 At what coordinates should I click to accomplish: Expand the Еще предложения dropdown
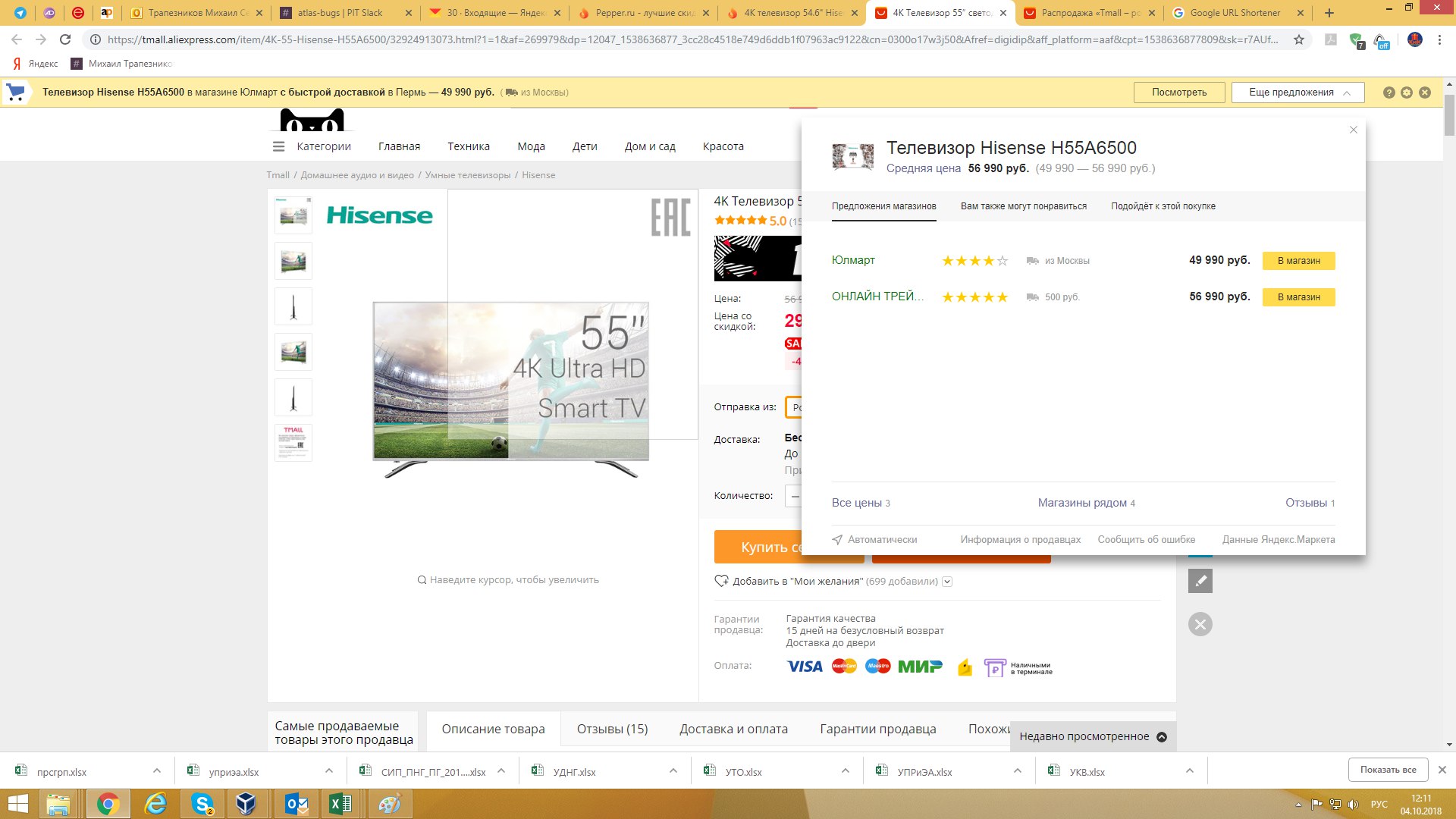[x=1298, y=93]
